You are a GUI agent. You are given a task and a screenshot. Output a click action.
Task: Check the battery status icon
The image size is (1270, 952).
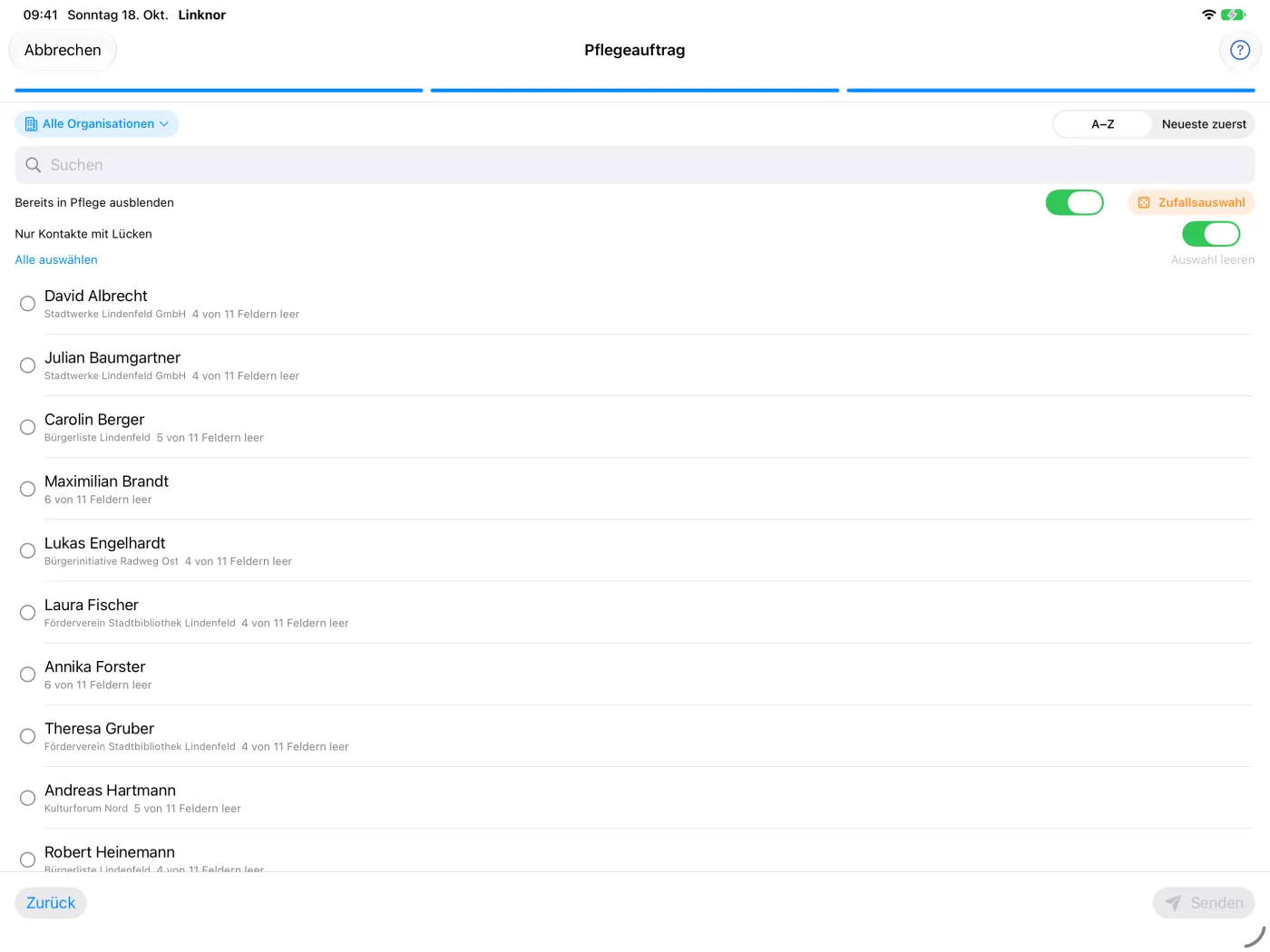[1234, 15]
